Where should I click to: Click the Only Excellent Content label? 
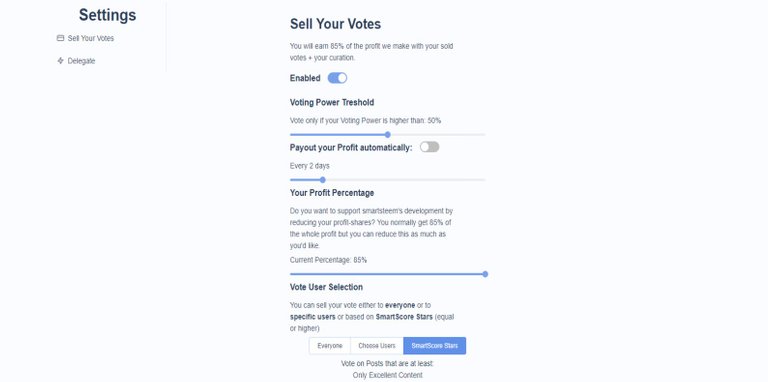tap(387, 375)
